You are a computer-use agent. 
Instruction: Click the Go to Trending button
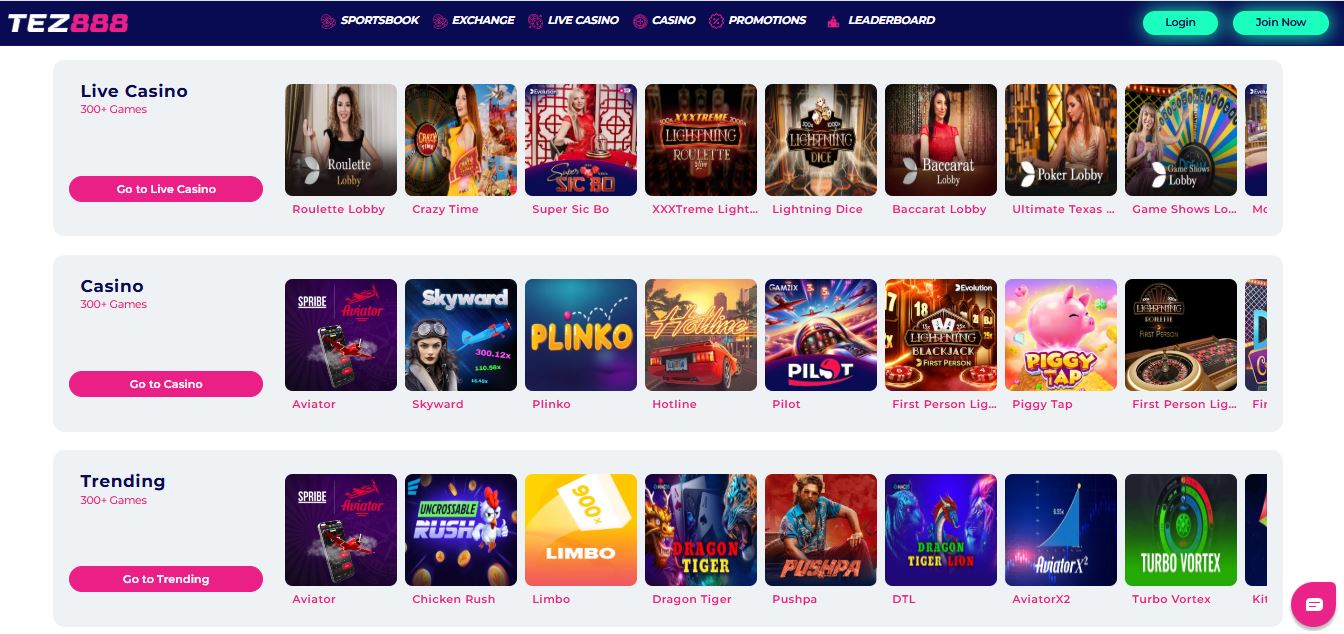[166, 579]
